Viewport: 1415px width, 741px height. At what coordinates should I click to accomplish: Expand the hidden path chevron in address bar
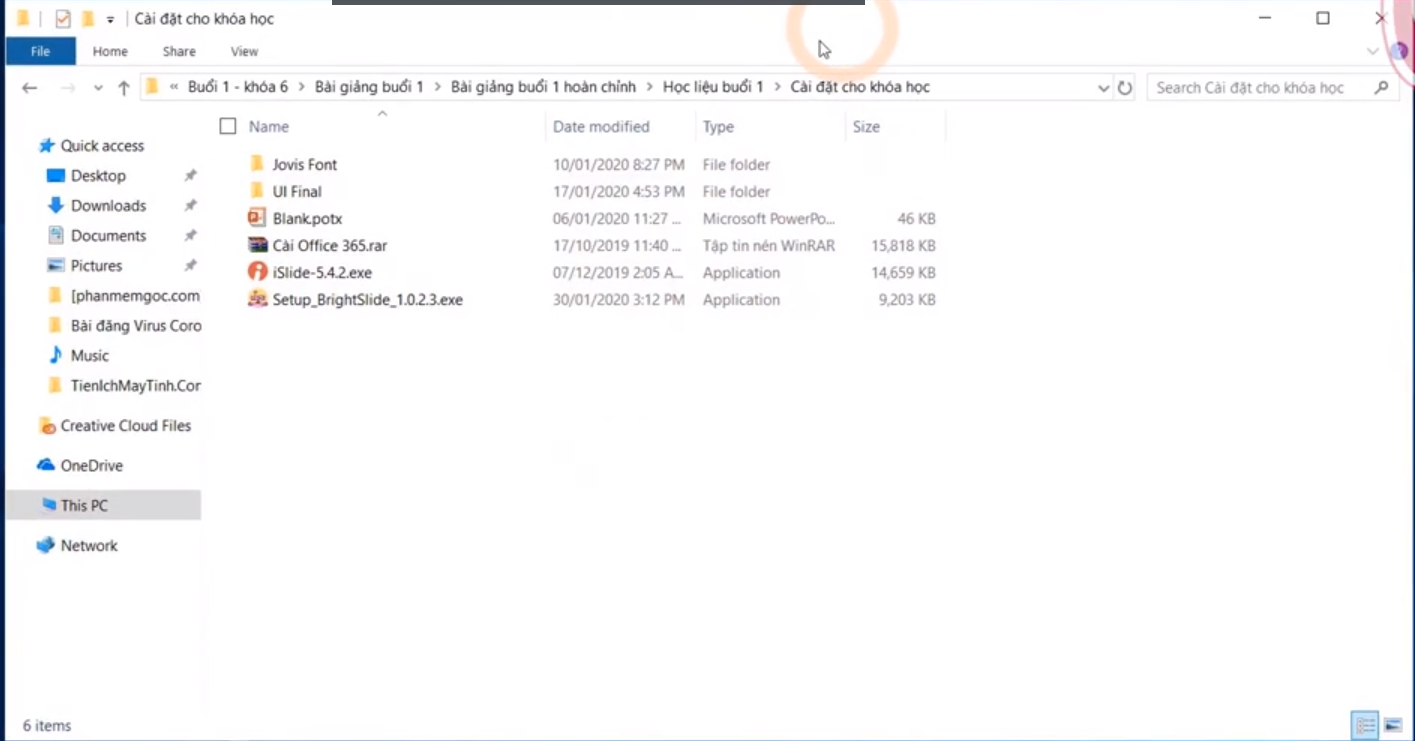(x=175, y=87)
